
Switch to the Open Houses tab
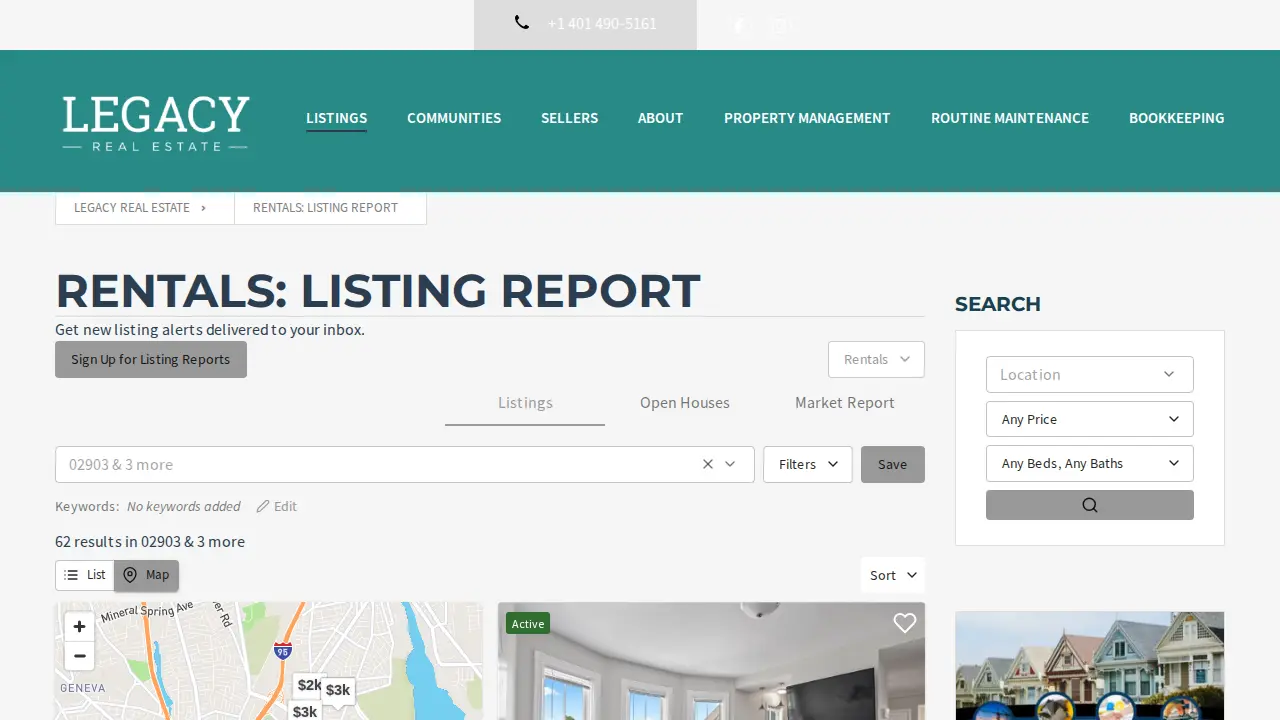[685, 403]
